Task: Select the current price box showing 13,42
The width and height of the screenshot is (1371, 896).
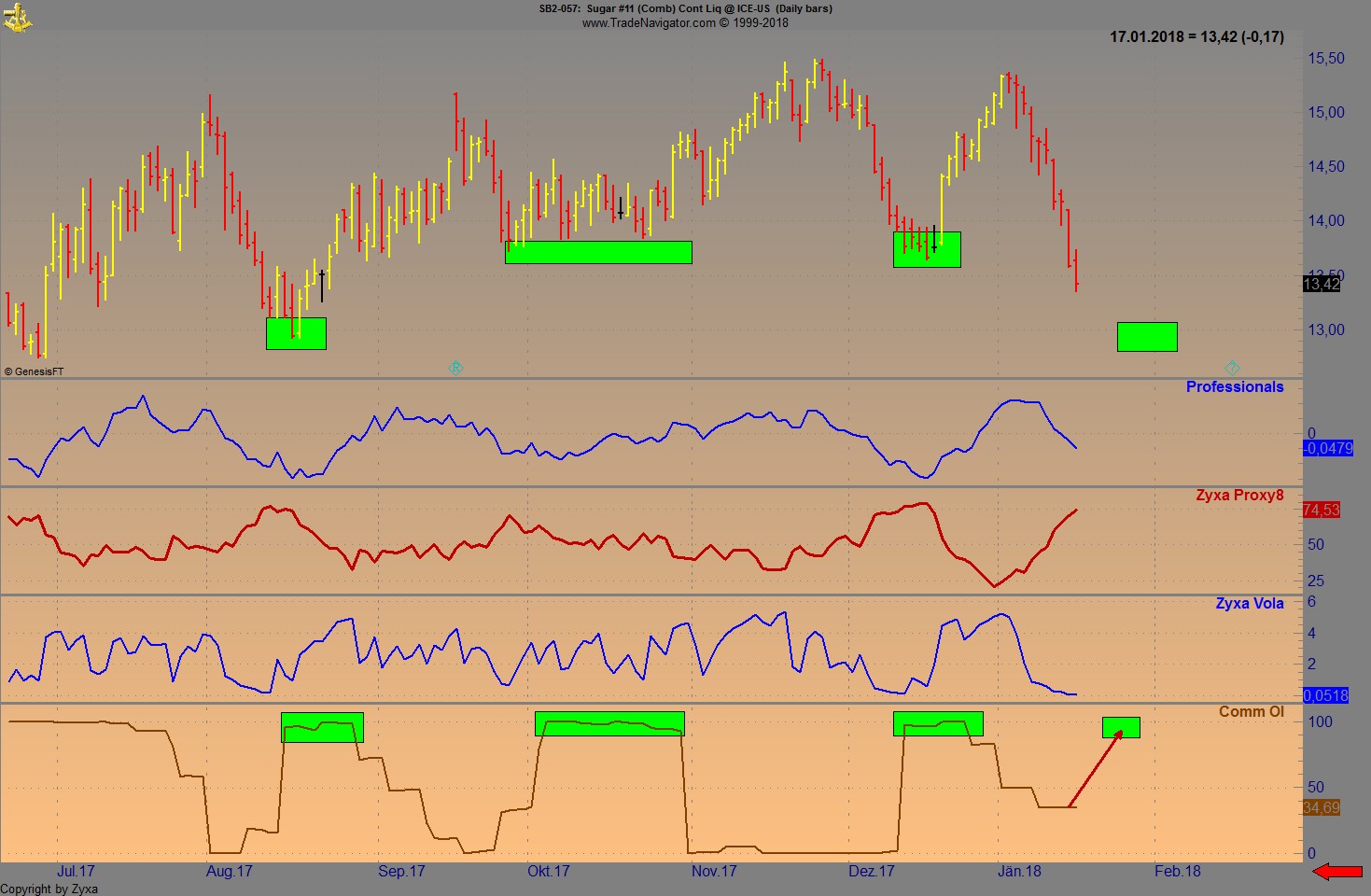Action: (1322, 286)
